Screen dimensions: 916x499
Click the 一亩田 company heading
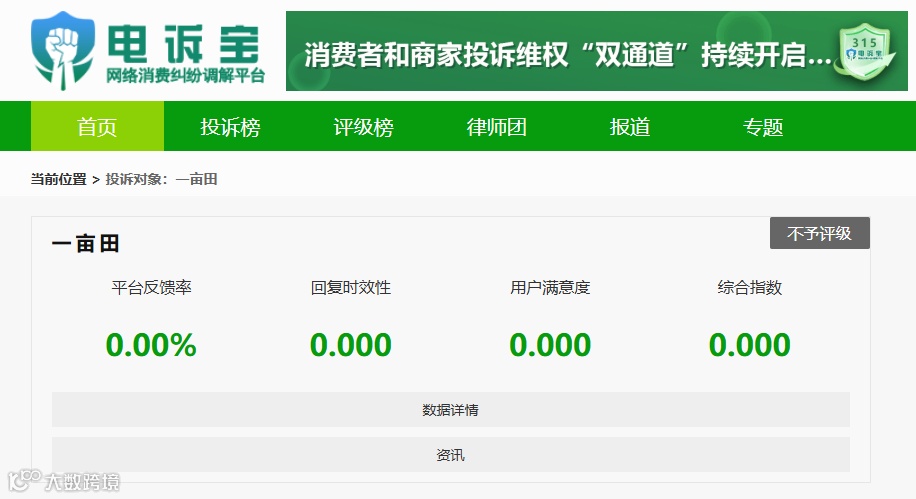pos(86,244)
